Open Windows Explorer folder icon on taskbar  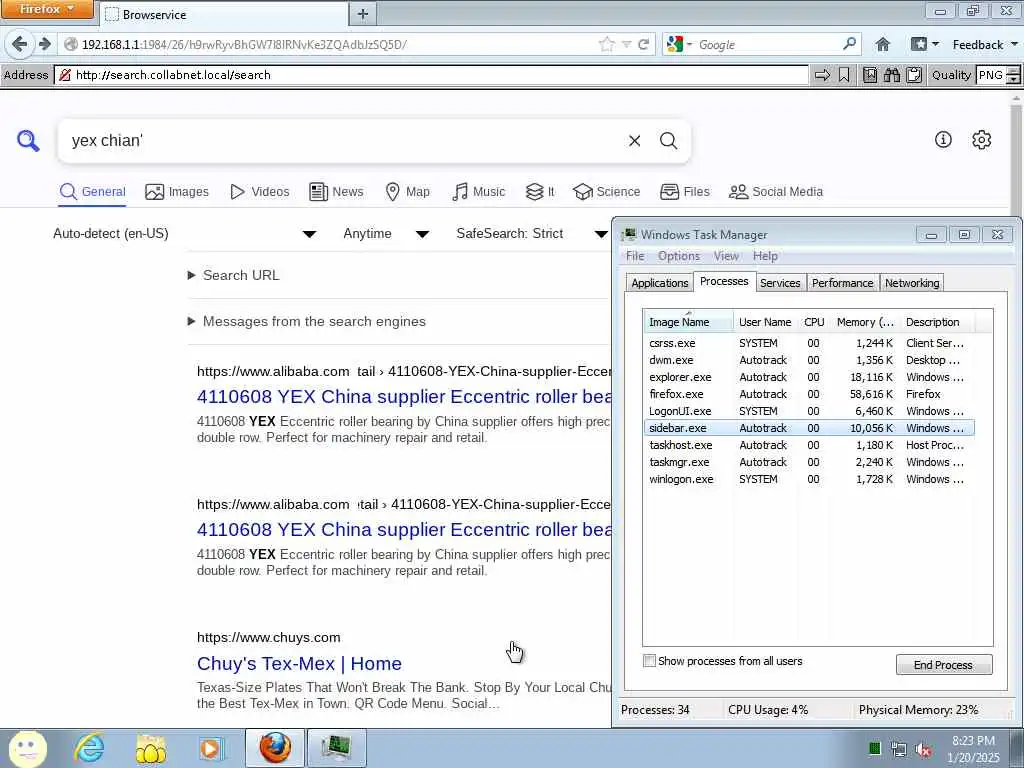[x=150, y=749]
